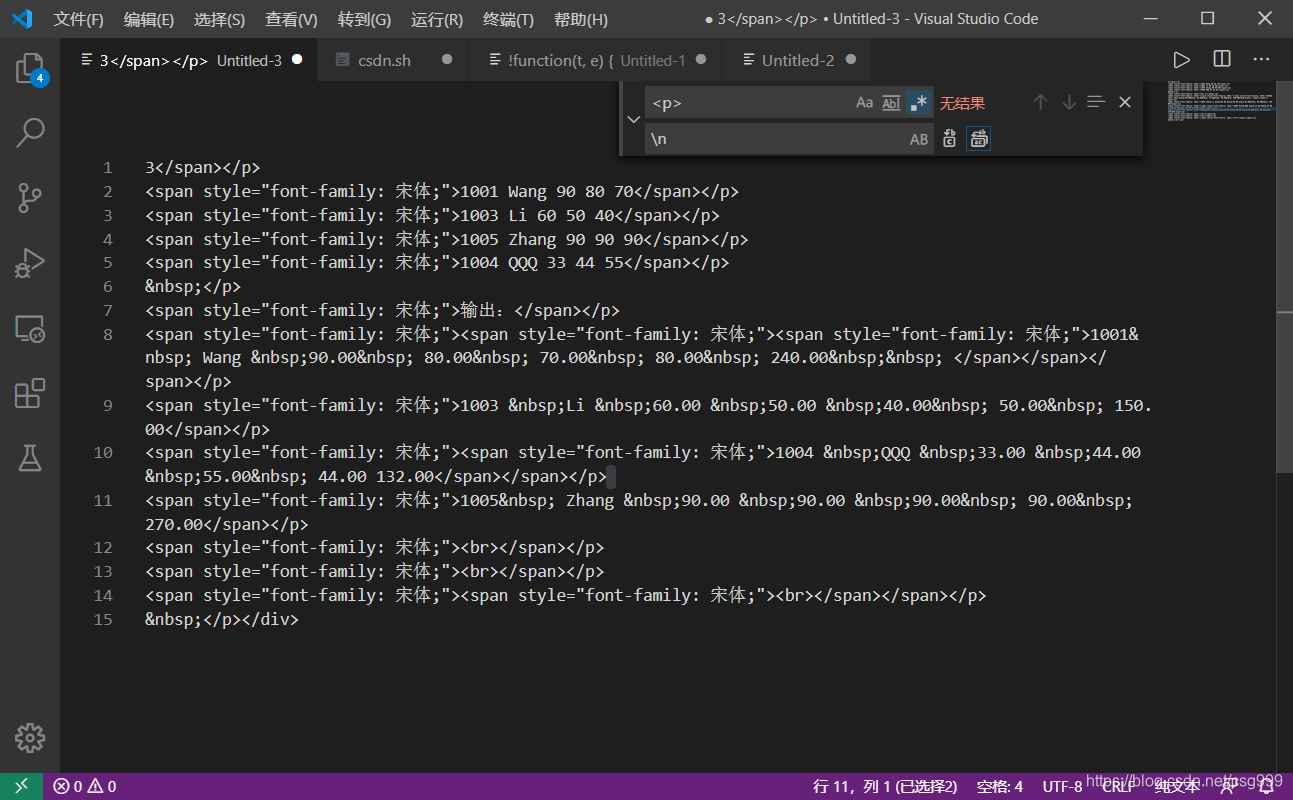Click the minimap code preview
1293x800 pixels.
point(1220,101)
